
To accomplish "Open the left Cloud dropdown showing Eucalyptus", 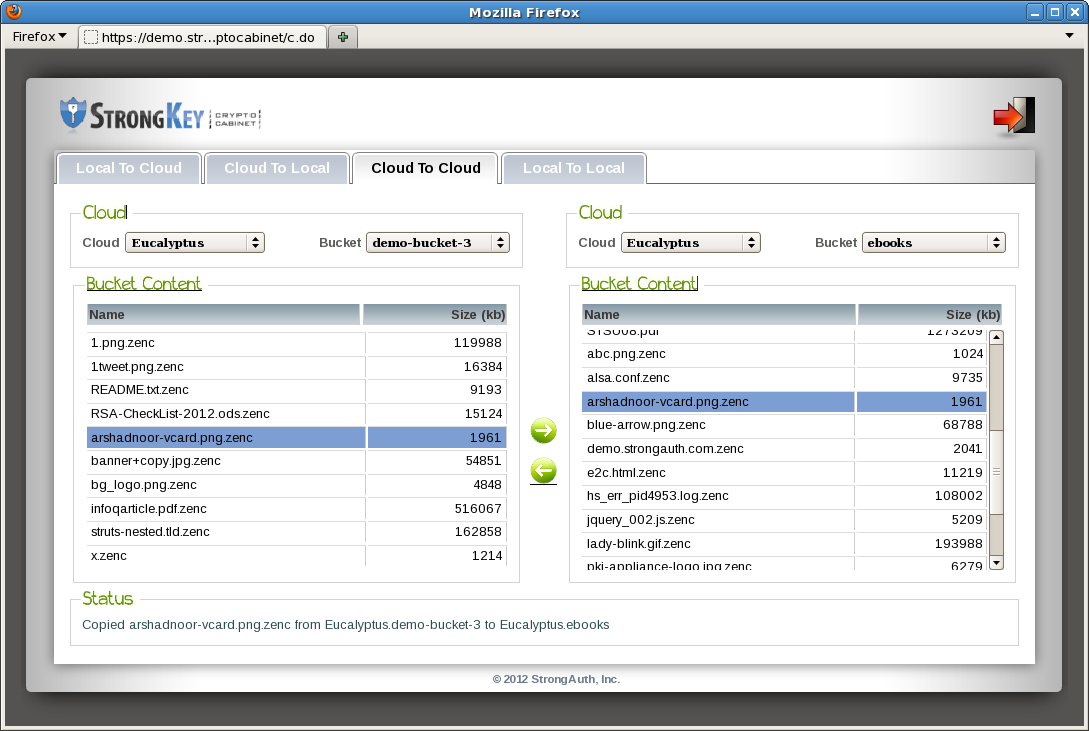I will pyautogui.click(x=194, y=242).
